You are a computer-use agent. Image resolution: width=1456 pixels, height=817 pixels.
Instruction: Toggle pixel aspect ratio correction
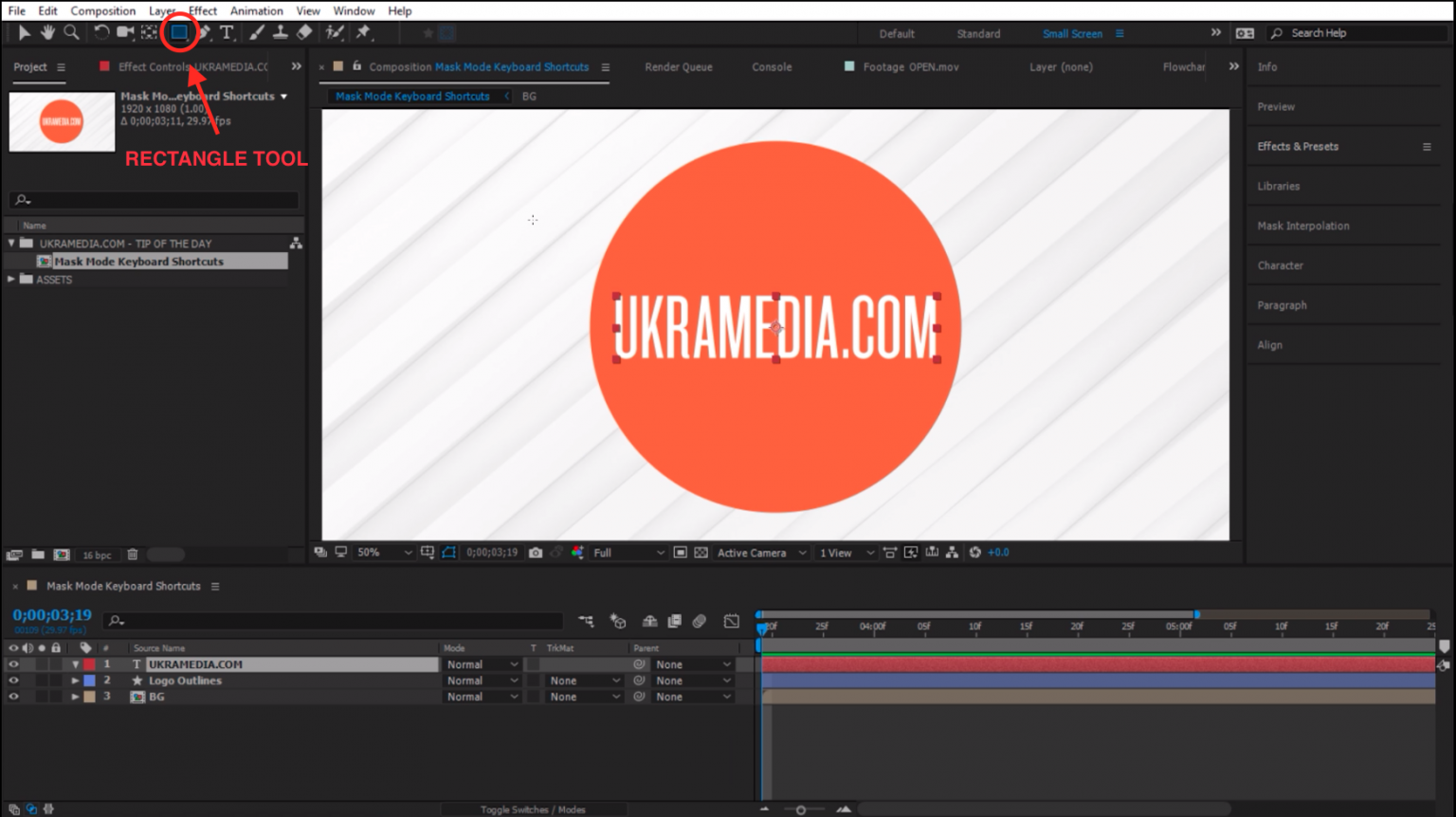[x=890, y=553]
